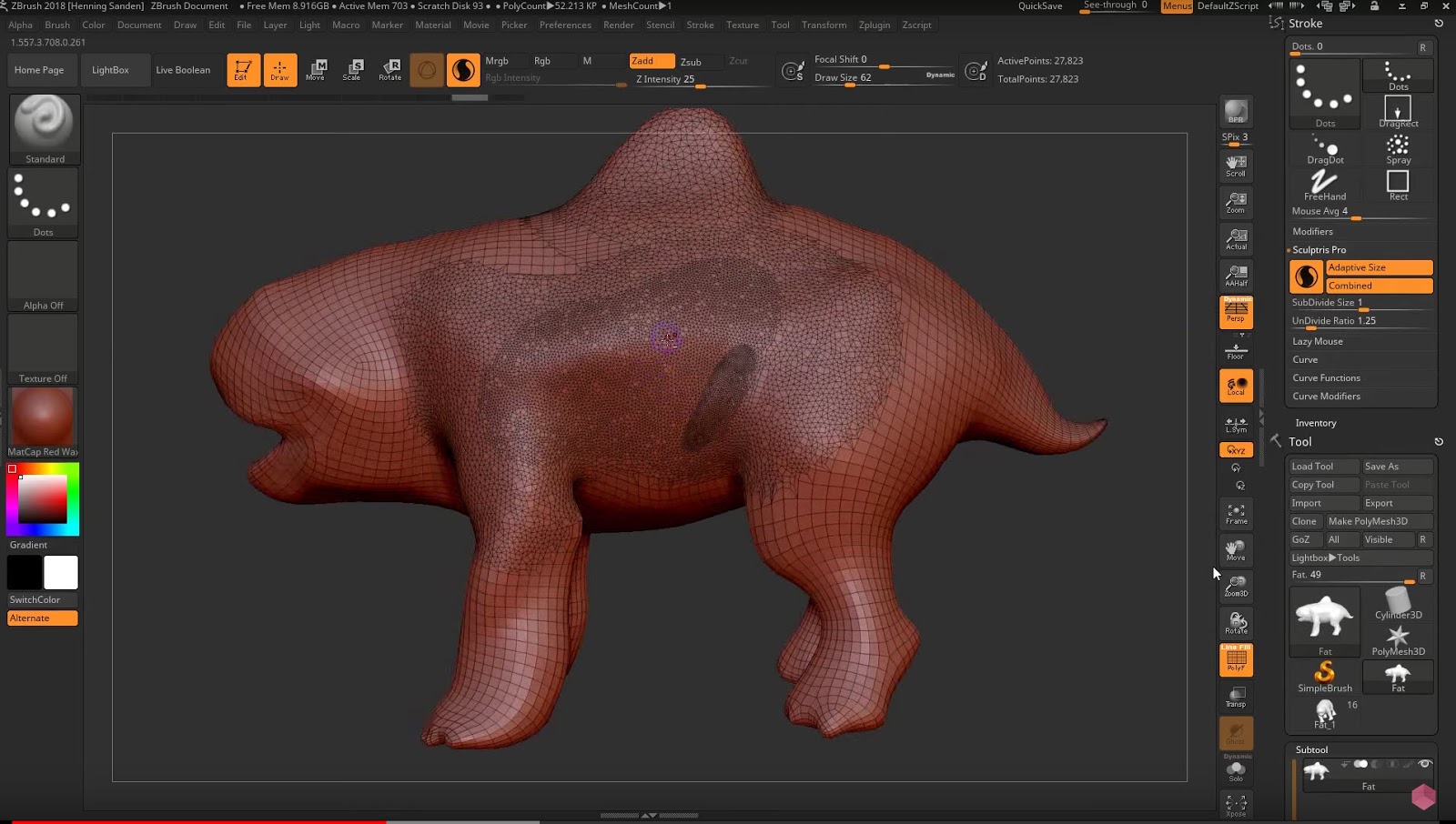Select the FreeHand stroke type
Viewport: 1456px width, 824px height.
[x=1324, y=185]
